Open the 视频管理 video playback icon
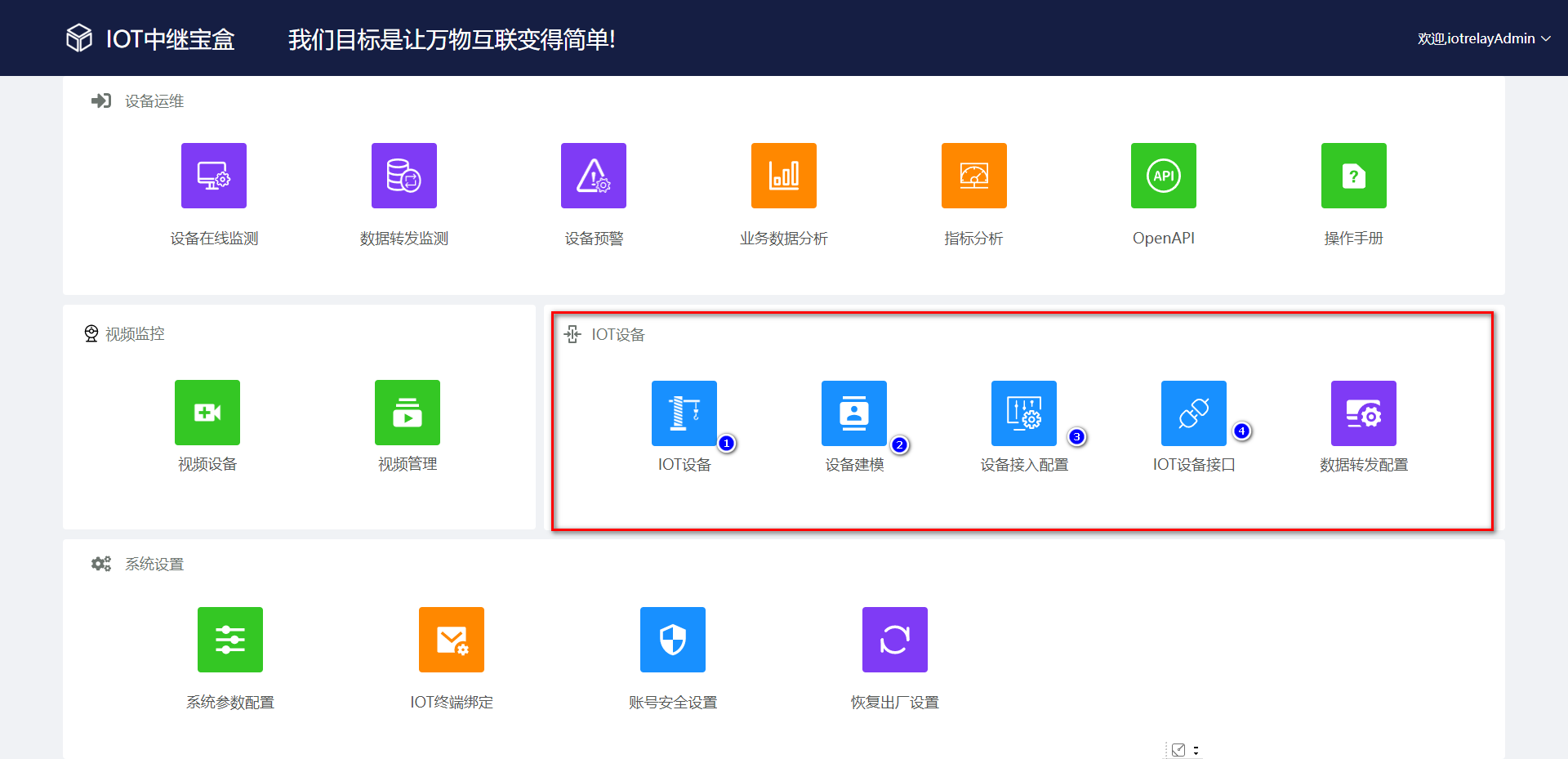This screenshot has width=1568, height=759. click(x=407, y=413)
